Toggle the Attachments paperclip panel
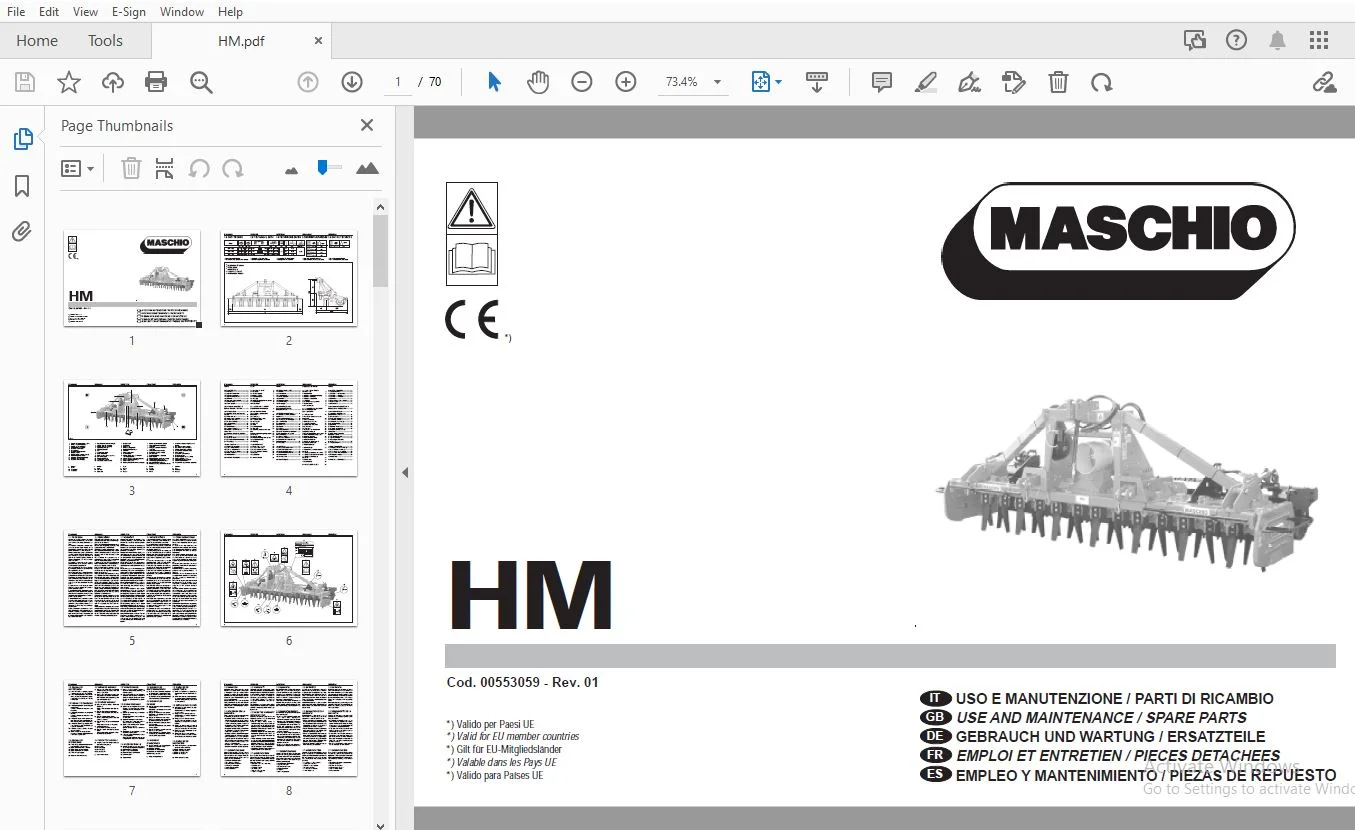Viewport: 1355px width, 830px height. 22,232
